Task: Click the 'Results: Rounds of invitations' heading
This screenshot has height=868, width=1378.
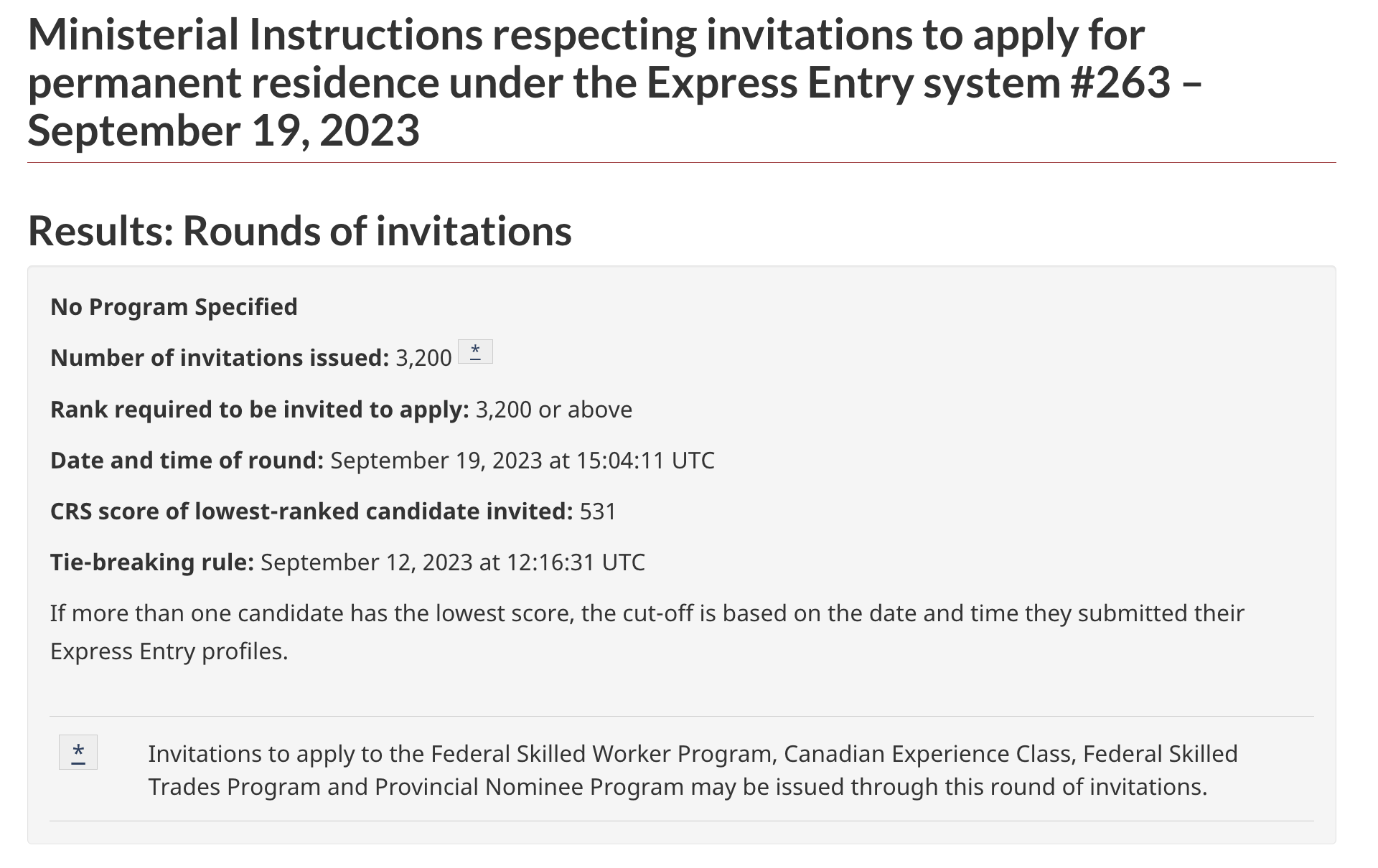Action: pos(300,231)
